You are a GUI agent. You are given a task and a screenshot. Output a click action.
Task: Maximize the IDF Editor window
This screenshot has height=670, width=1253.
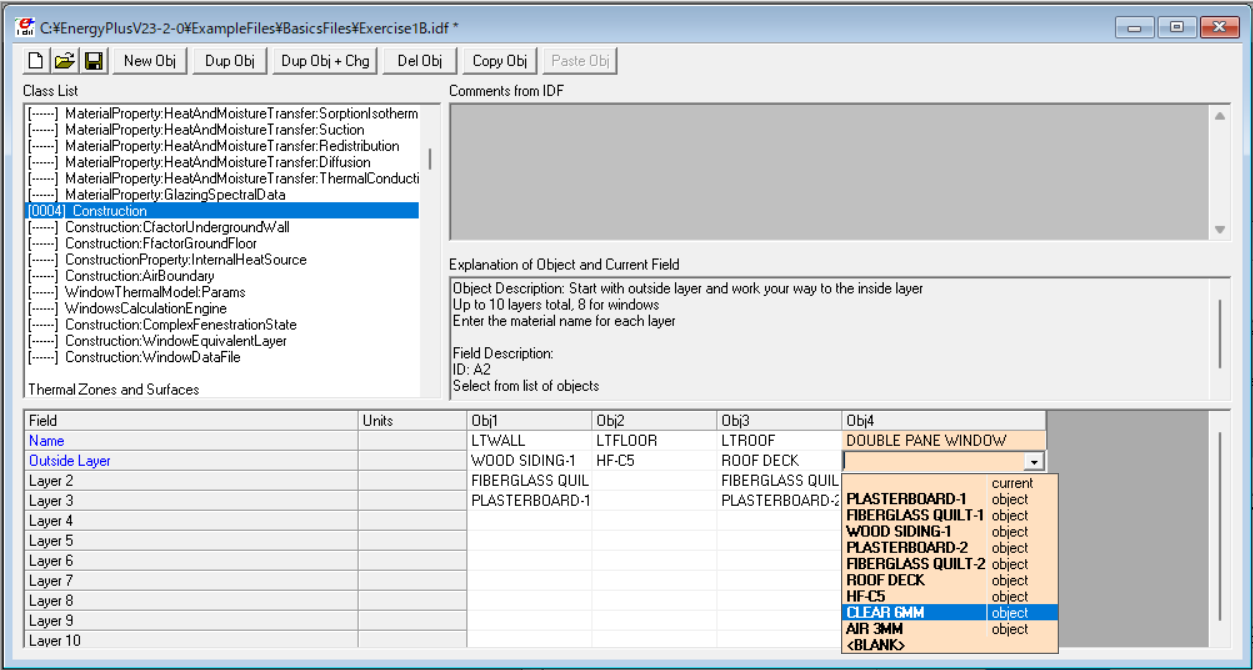pyautogui.click(x=1177, y=28)
